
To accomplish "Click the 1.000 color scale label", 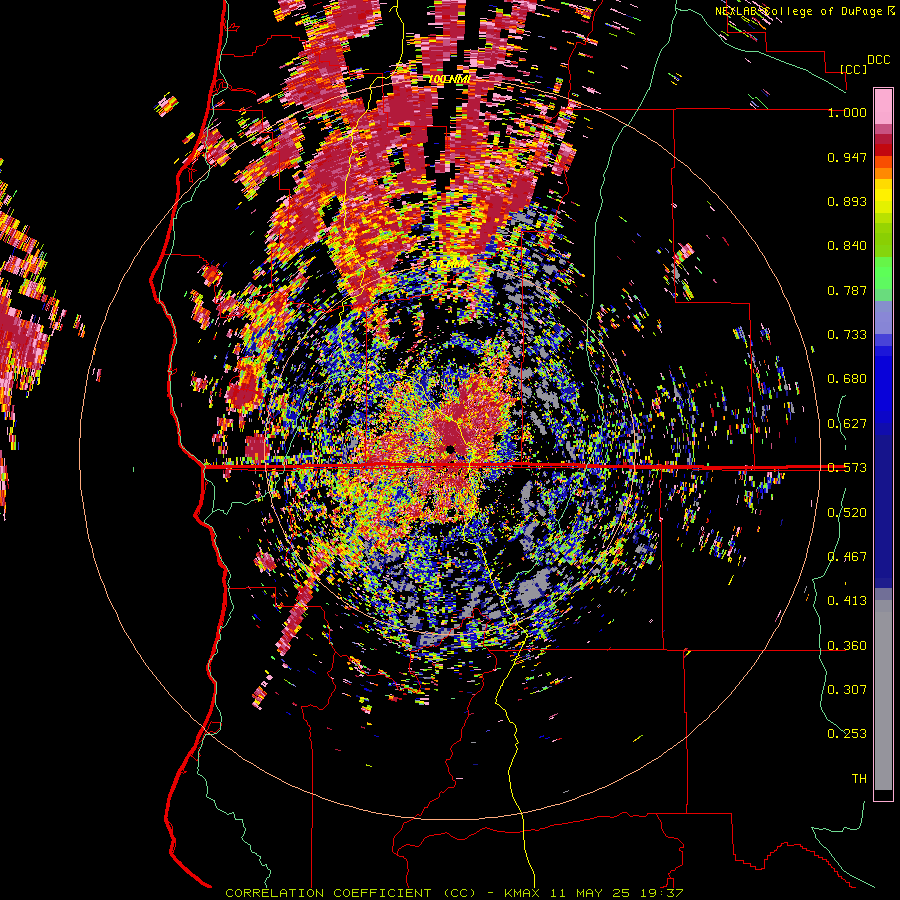I will [x=847, y=112].
